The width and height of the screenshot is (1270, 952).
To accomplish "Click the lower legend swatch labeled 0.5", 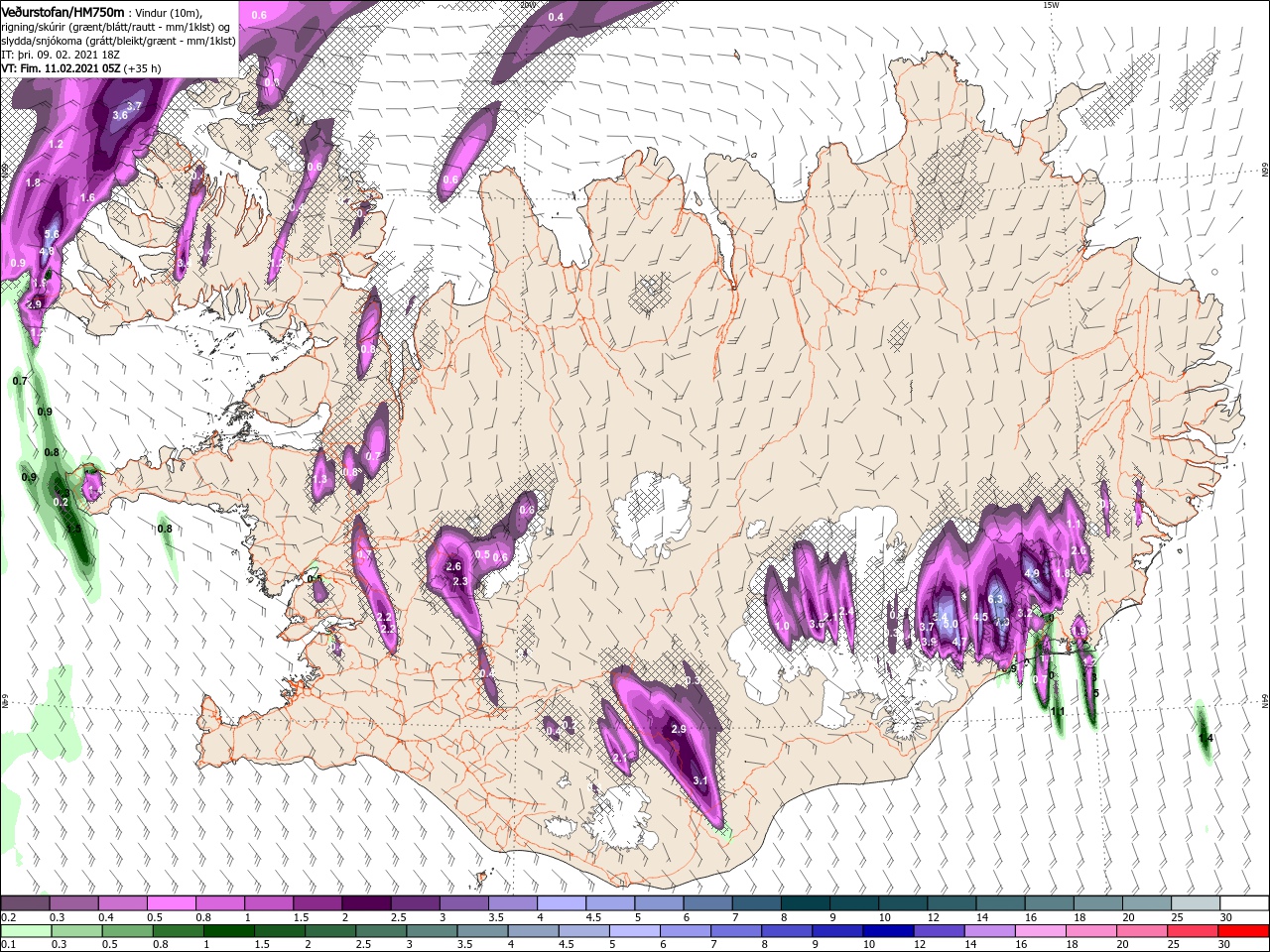I will [x=127, y=931].
